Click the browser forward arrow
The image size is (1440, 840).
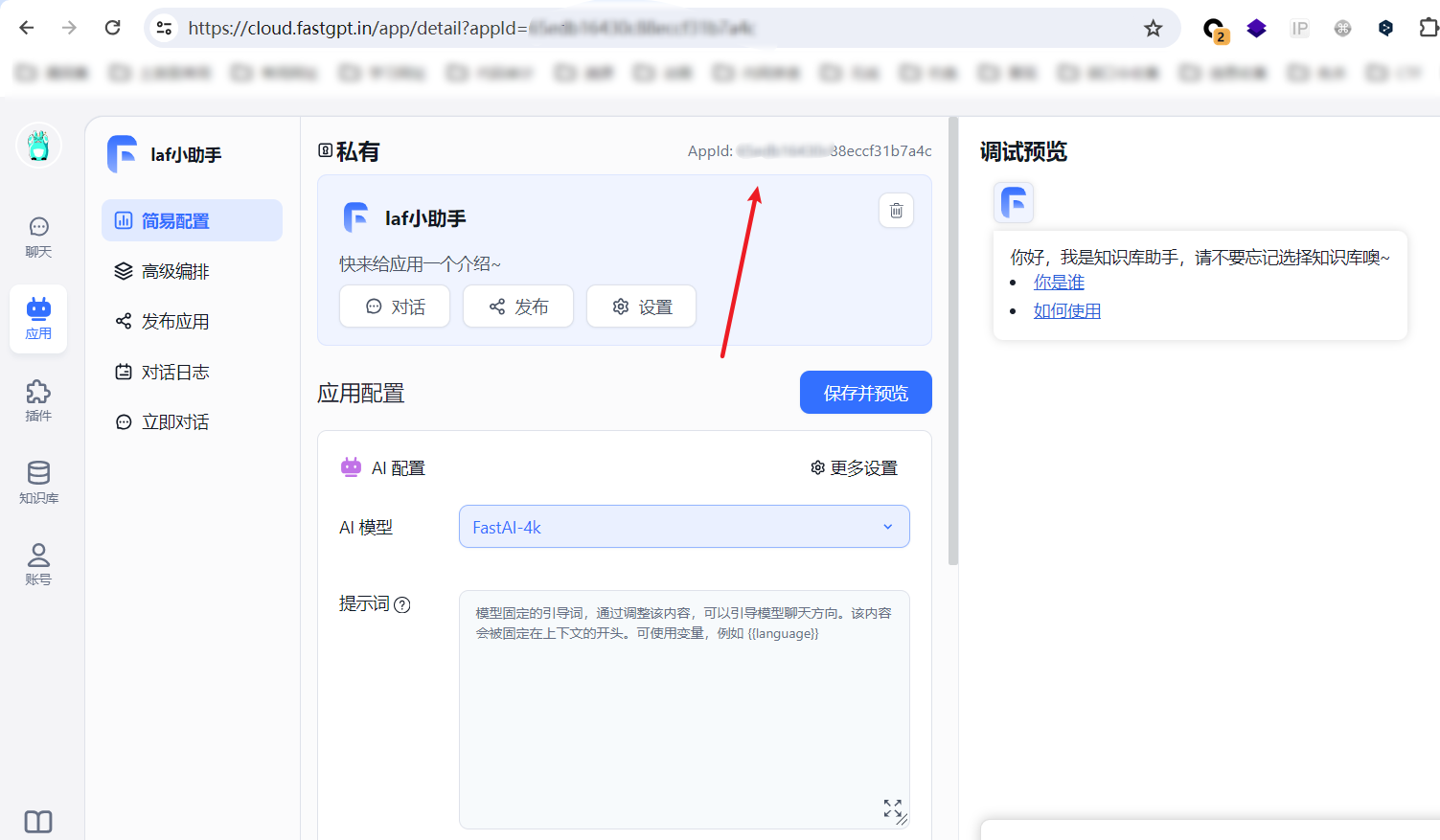point(69,28)
